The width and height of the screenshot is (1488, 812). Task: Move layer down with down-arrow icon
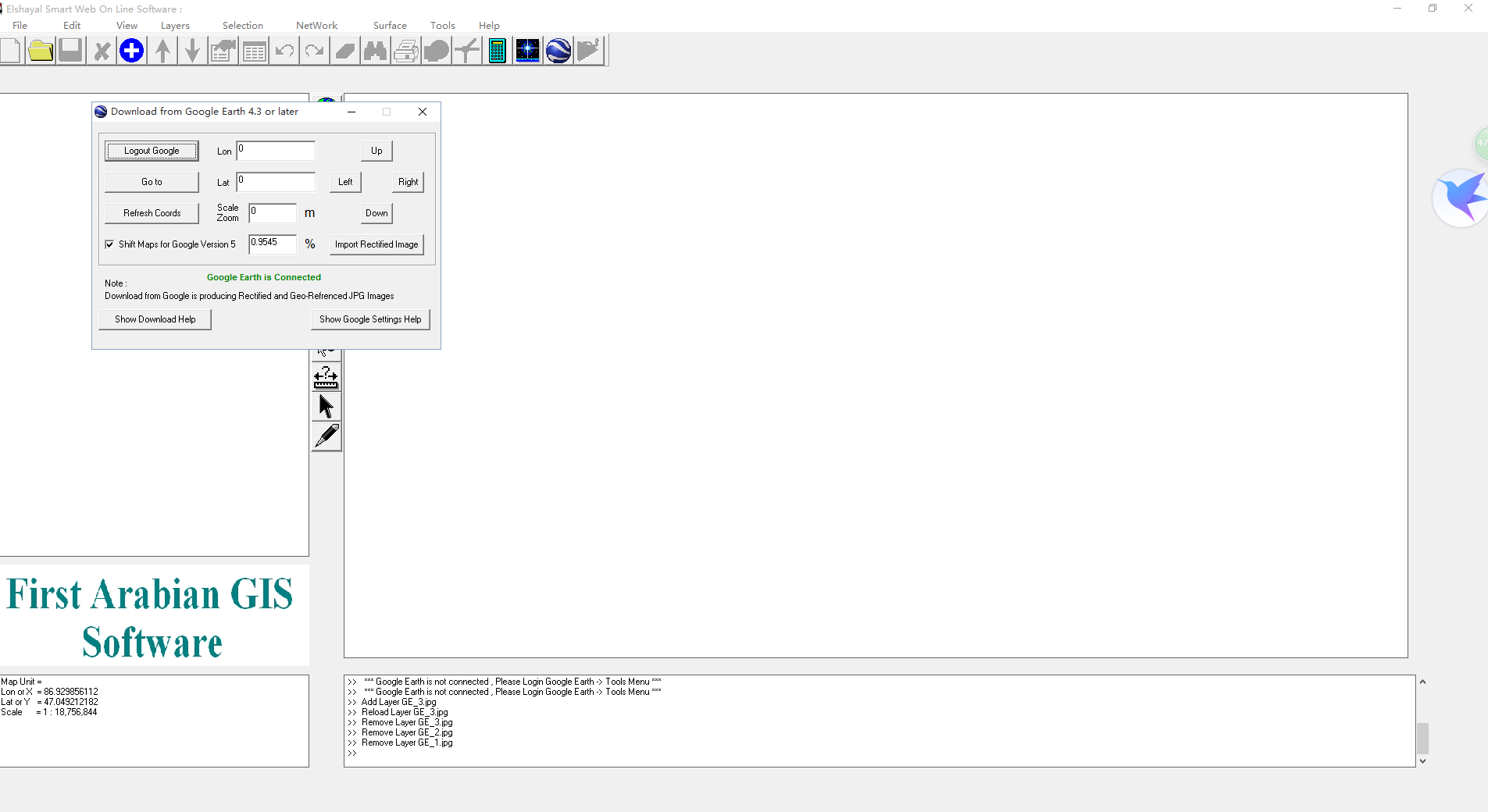[192, 51]
